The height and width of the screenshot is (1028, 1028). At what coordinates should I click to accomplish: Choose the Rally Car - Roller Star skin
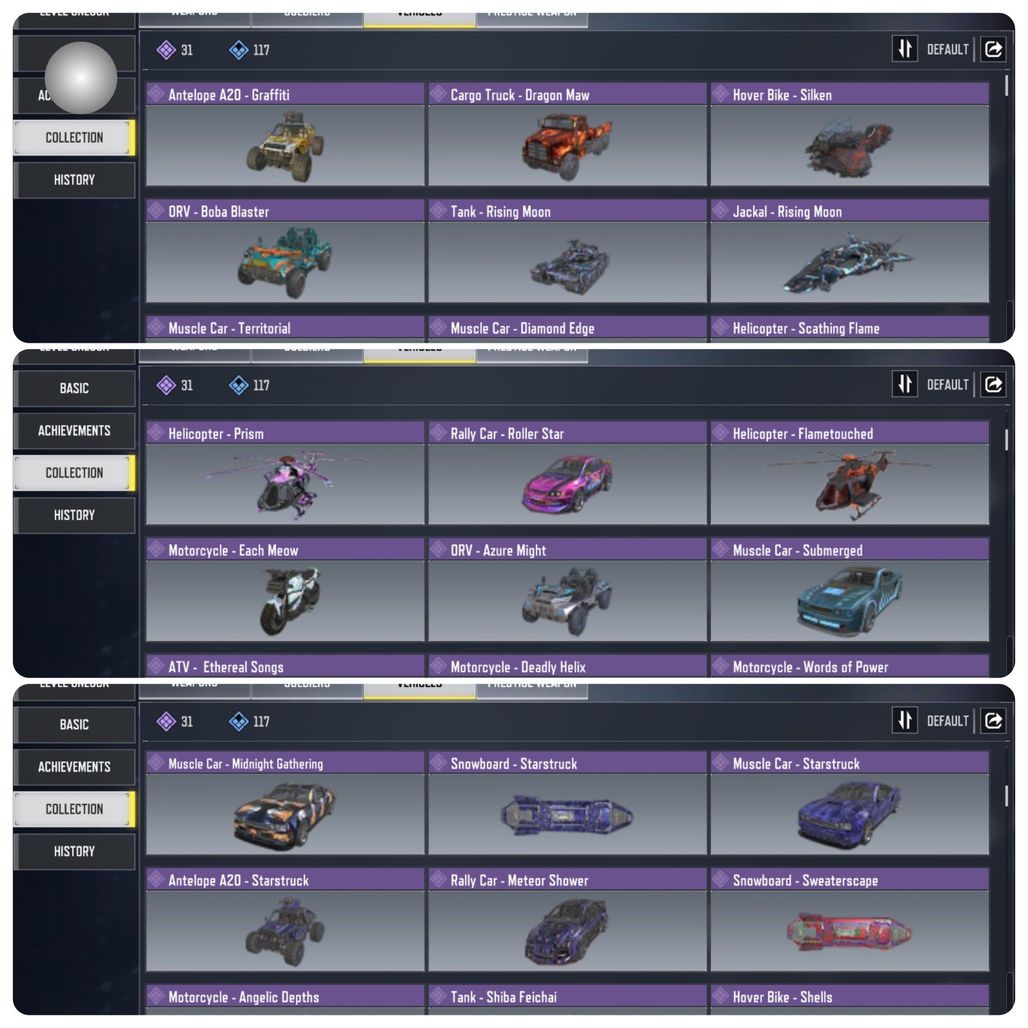click(x=567, y=473)
